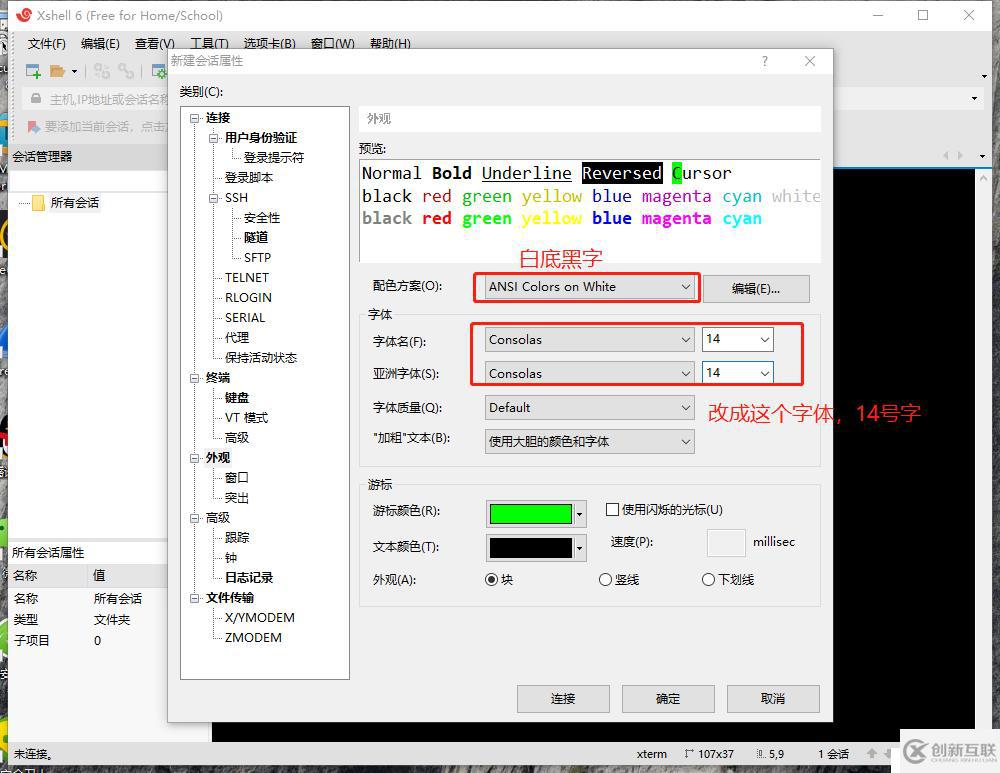Image resolution: width=1000 pixels, height=773 pixels.
Task: Select ZMODEM in the category tree
Action: click(x=253, y=638)
